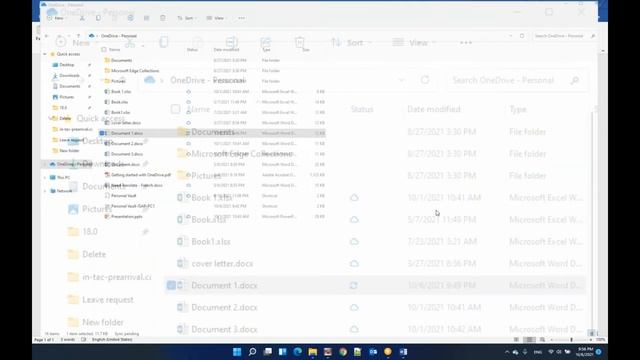Click the small Search OneDrive - Personal box
The image size is (640, 360).
[564, 36]
